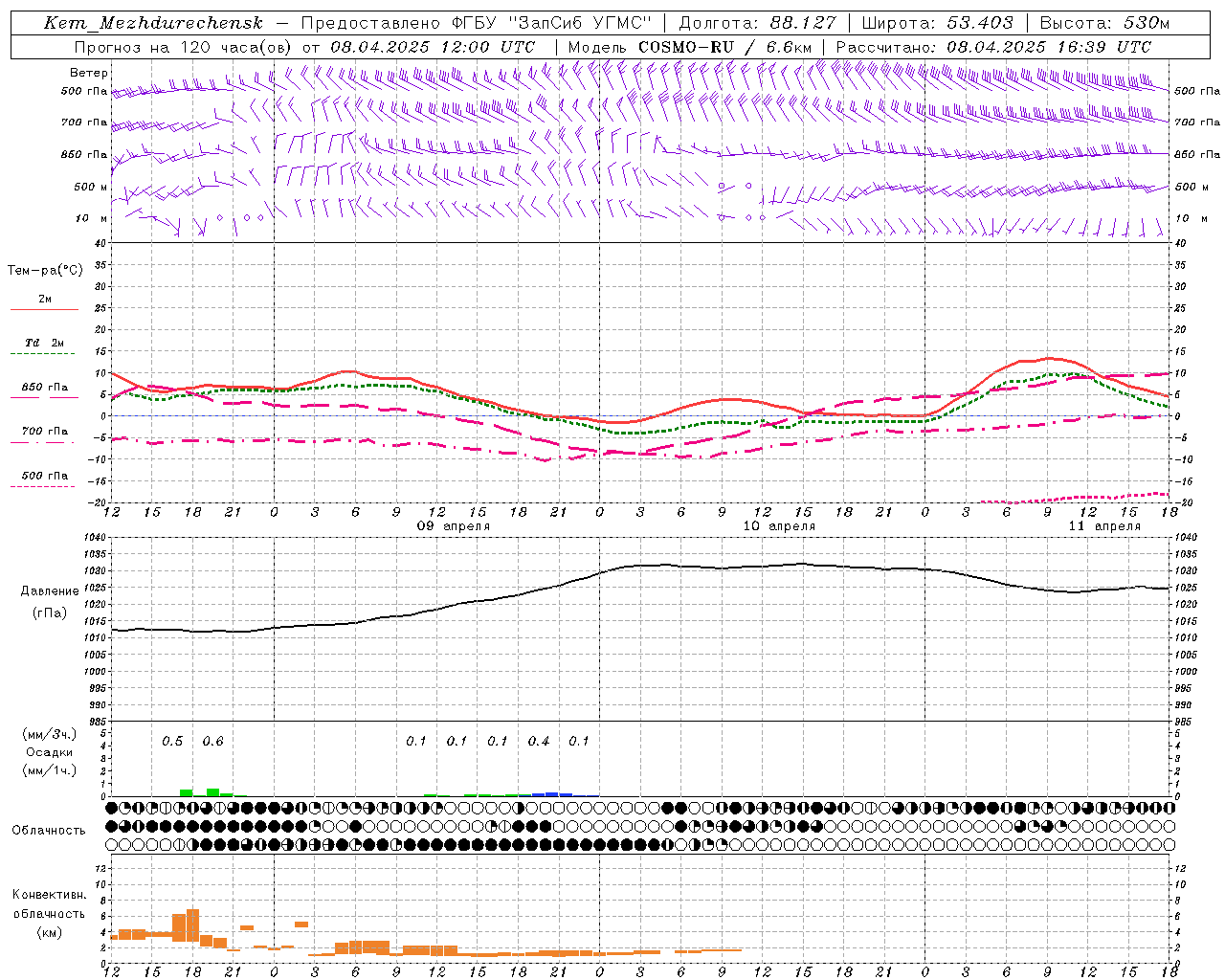This screenshot has width=1225, height=980.
Task: Click the 0.5 precipitation amount
Action: tap(172, 741)
